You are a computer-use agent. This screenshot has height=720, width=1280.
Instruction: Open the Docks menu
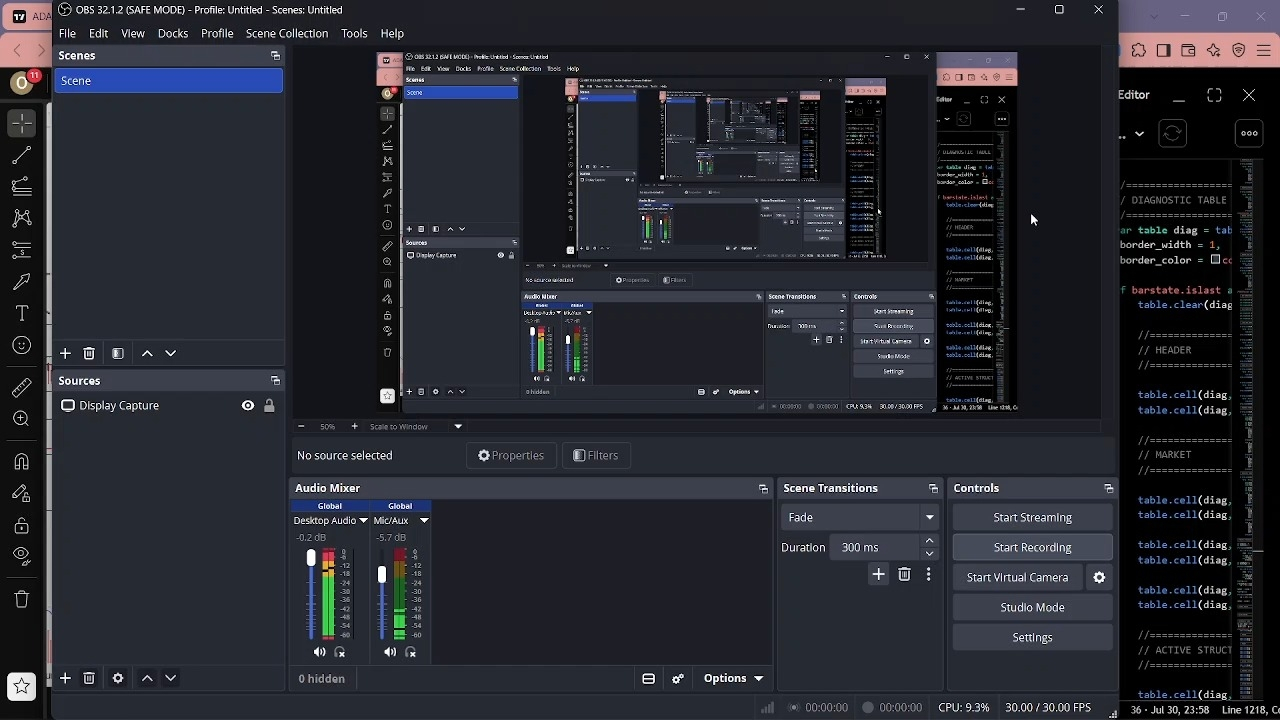tap(173, 33)
